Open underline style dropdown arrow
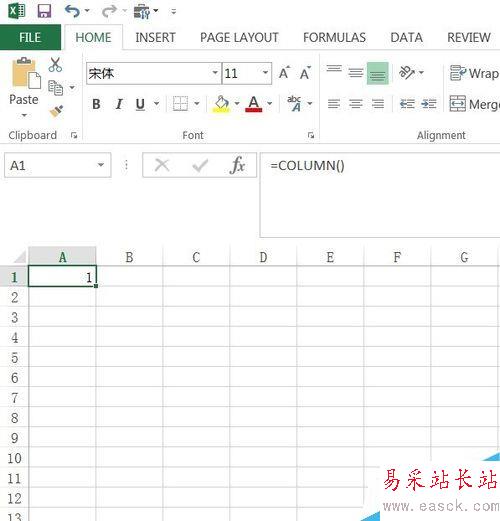Image resolution: width=500 pixels, height=521 pixels. click(156, 104)
